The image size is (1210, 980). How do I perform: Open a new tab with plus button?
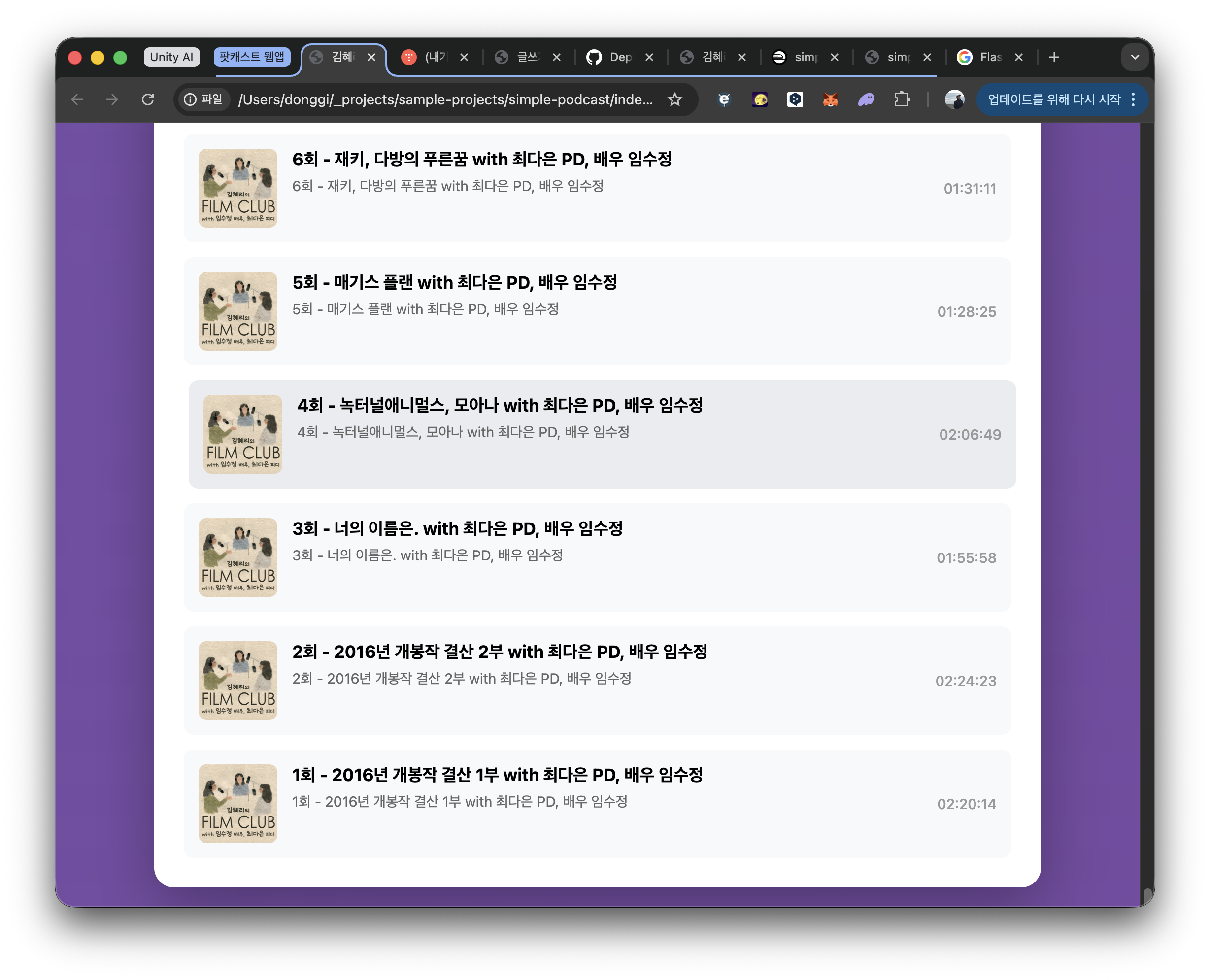1054,57
